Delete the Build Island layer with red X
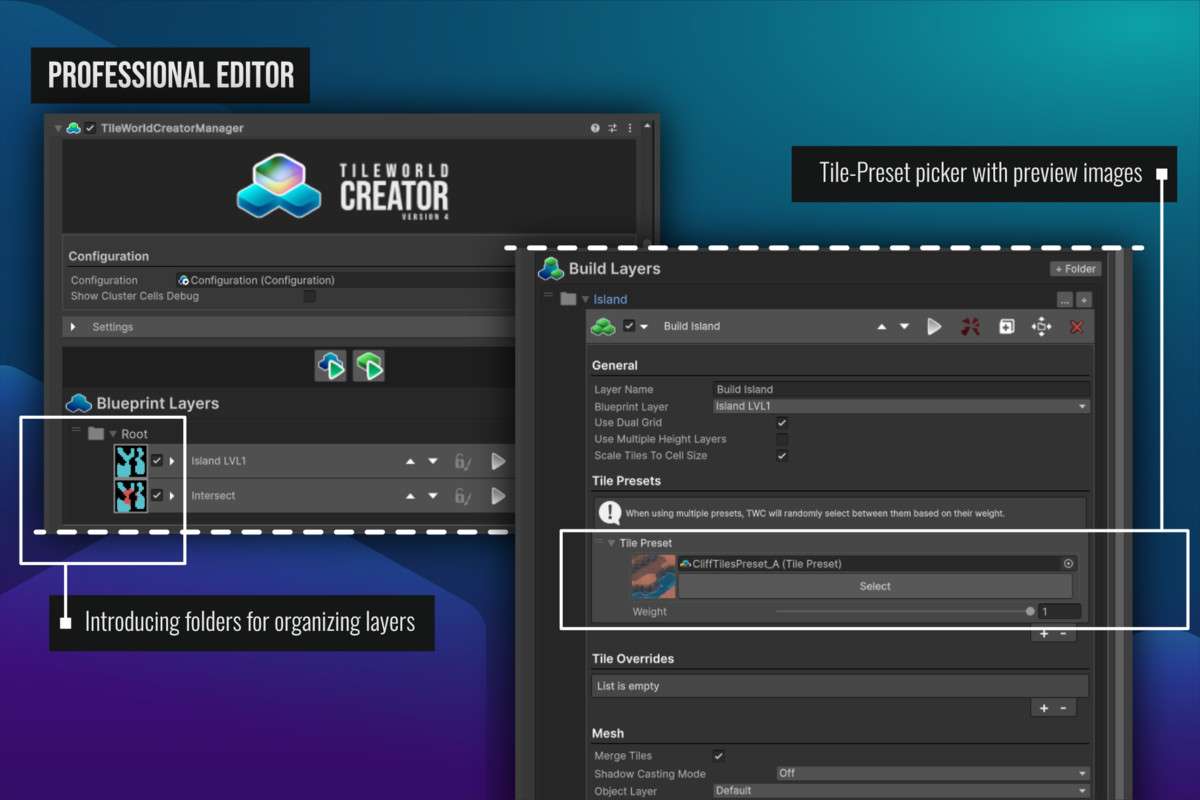 1077,327
